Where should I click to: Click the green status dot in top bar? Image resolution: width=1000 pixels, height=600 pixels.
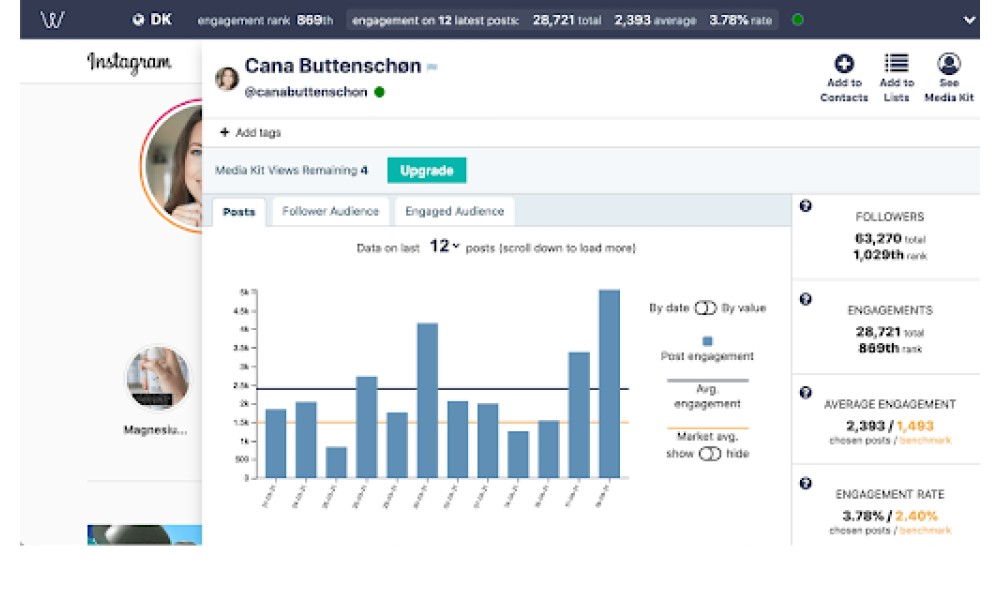click(797, 20)
